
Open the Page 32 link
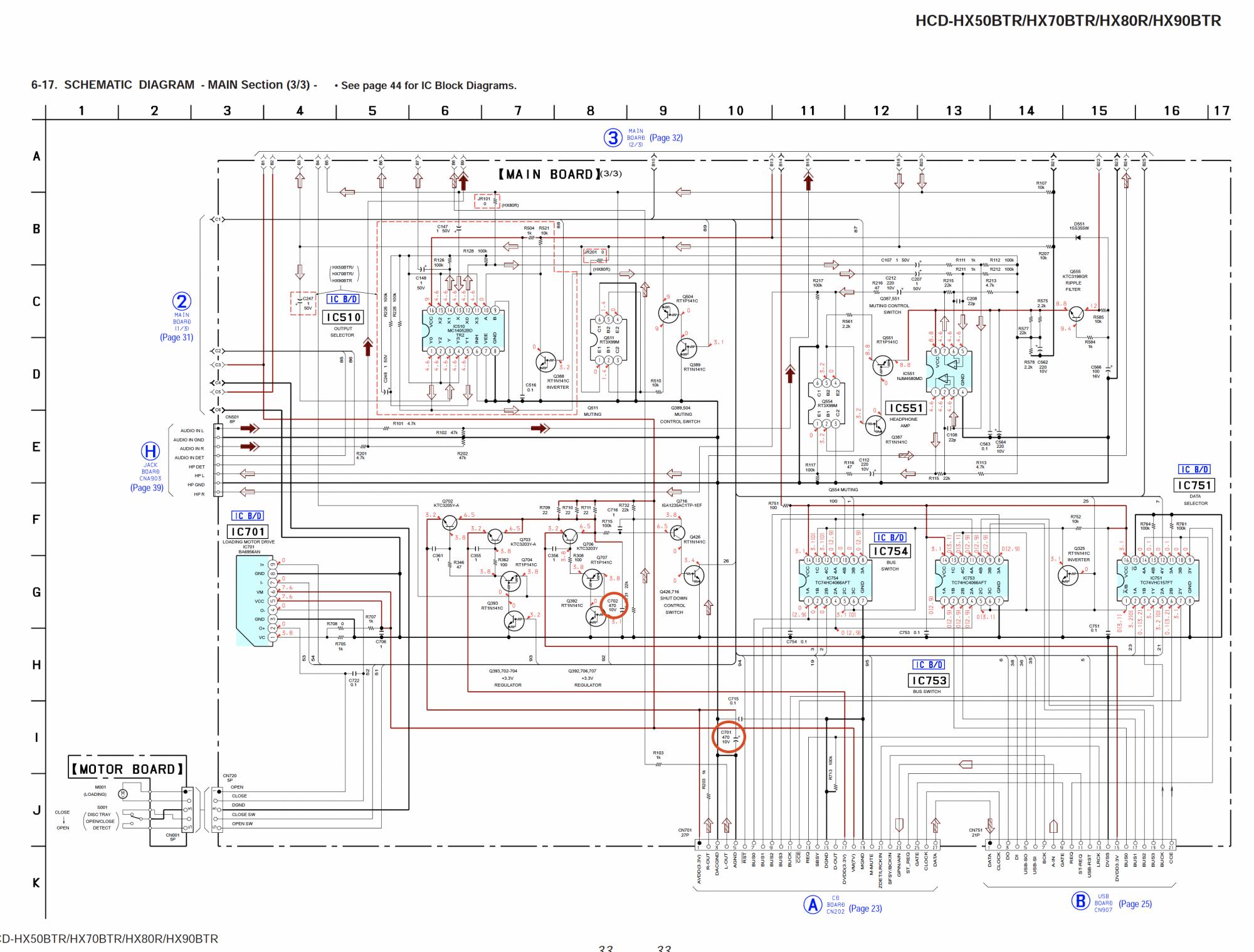pyautogui.click(x=666, y=138)
